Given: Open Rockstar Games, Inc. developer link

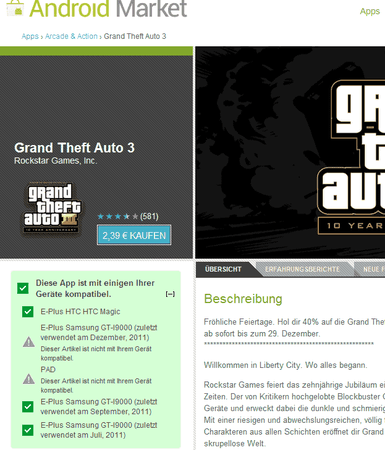Looking at the screenshot, I should click(56, 161).
